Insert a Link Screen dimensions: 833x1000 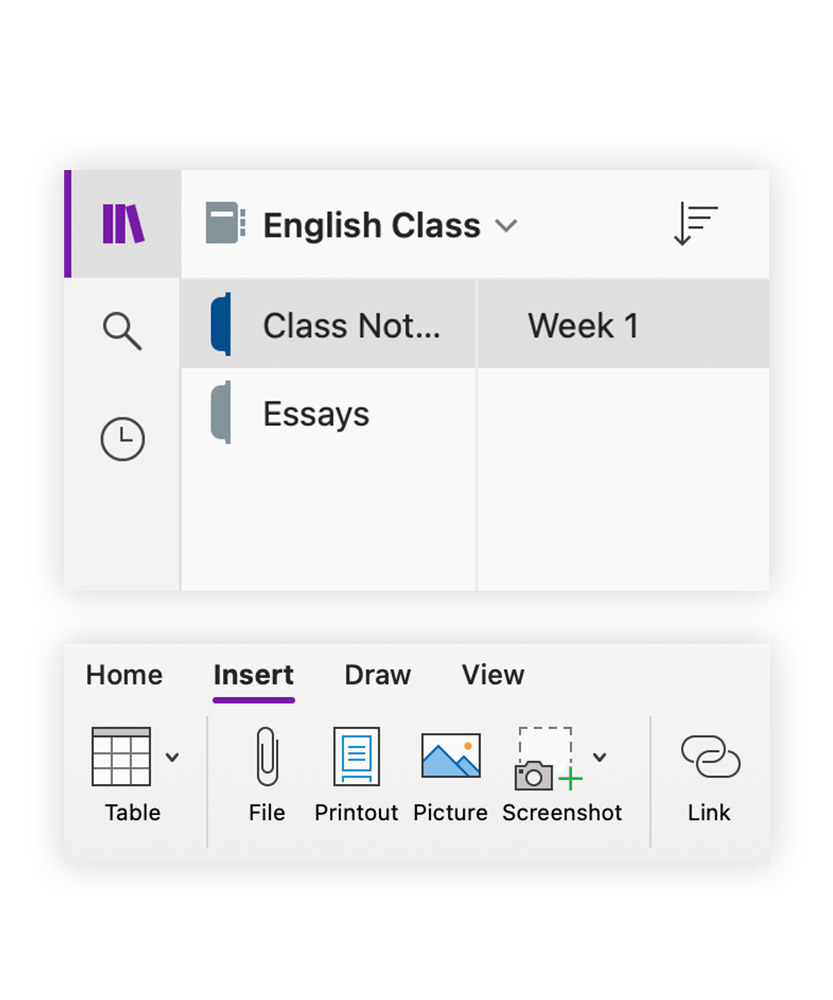pos(709,757)
